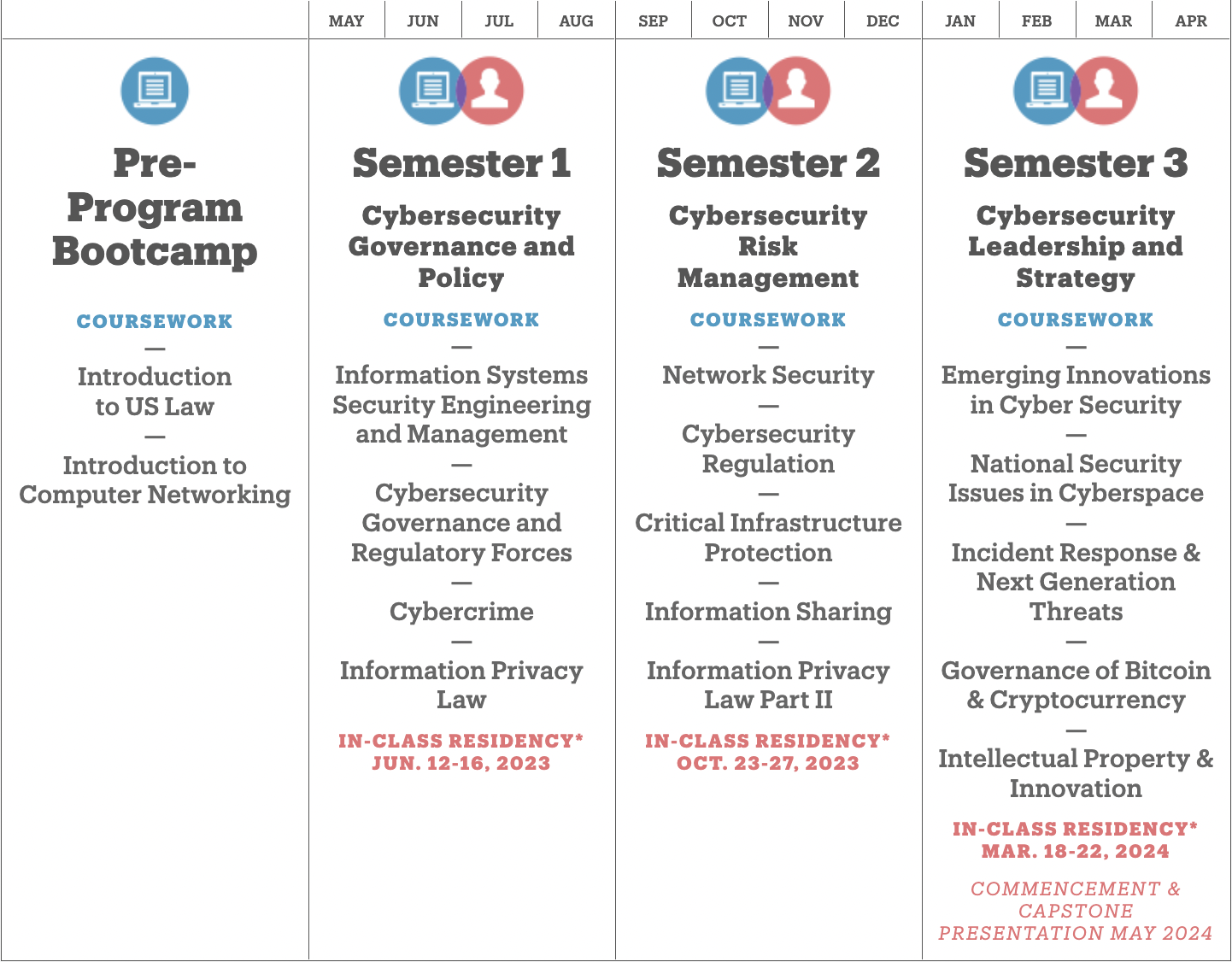Image resolution: width=1232 pixels, height=962 pixels.
Task: Click the red person icon above Semester 3
Action: [1107, 91]
